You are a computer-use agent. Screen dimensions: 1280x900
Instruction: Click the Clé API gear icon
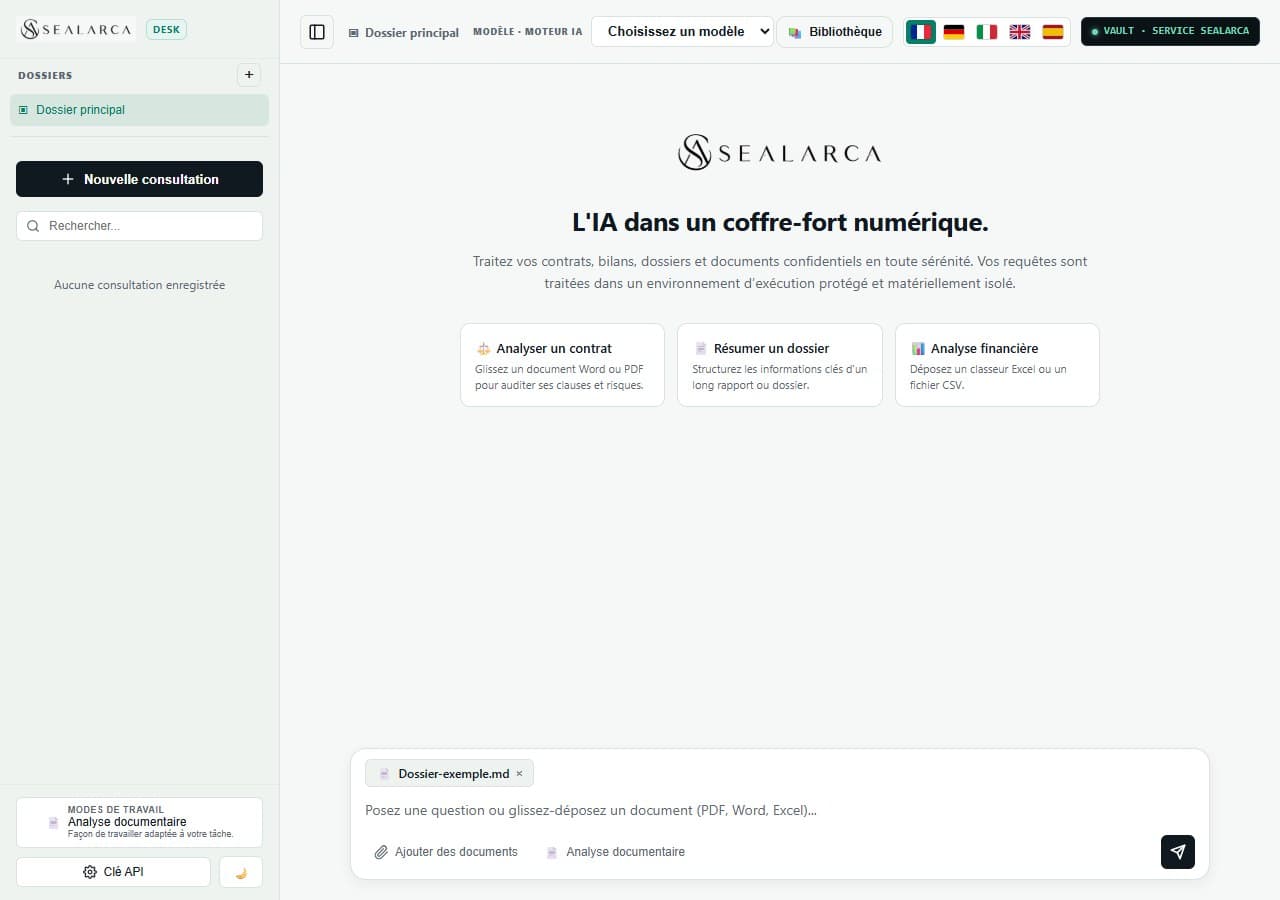[90, 872]
